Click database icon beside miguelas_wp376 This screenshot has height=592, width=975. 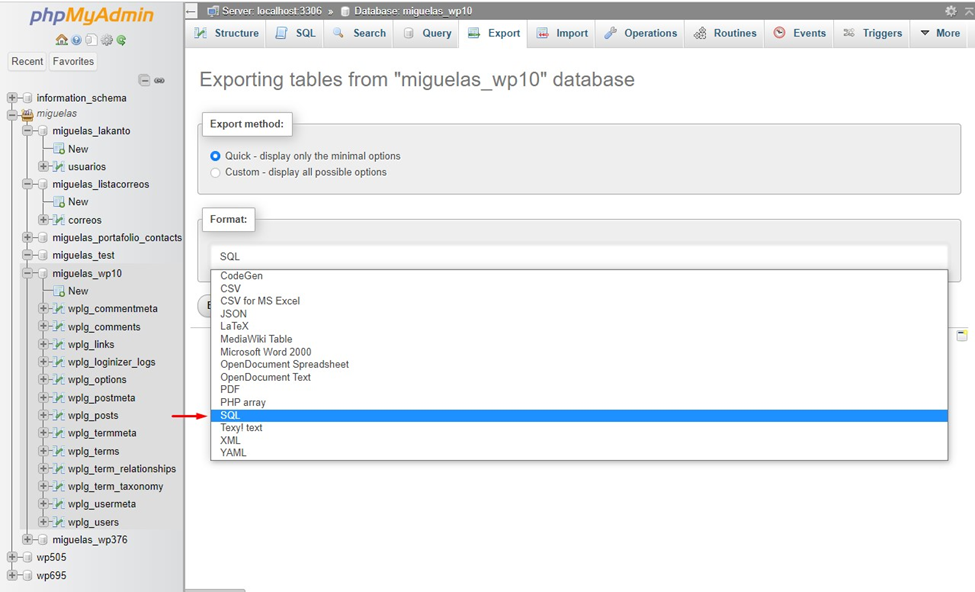pos(43,539)
